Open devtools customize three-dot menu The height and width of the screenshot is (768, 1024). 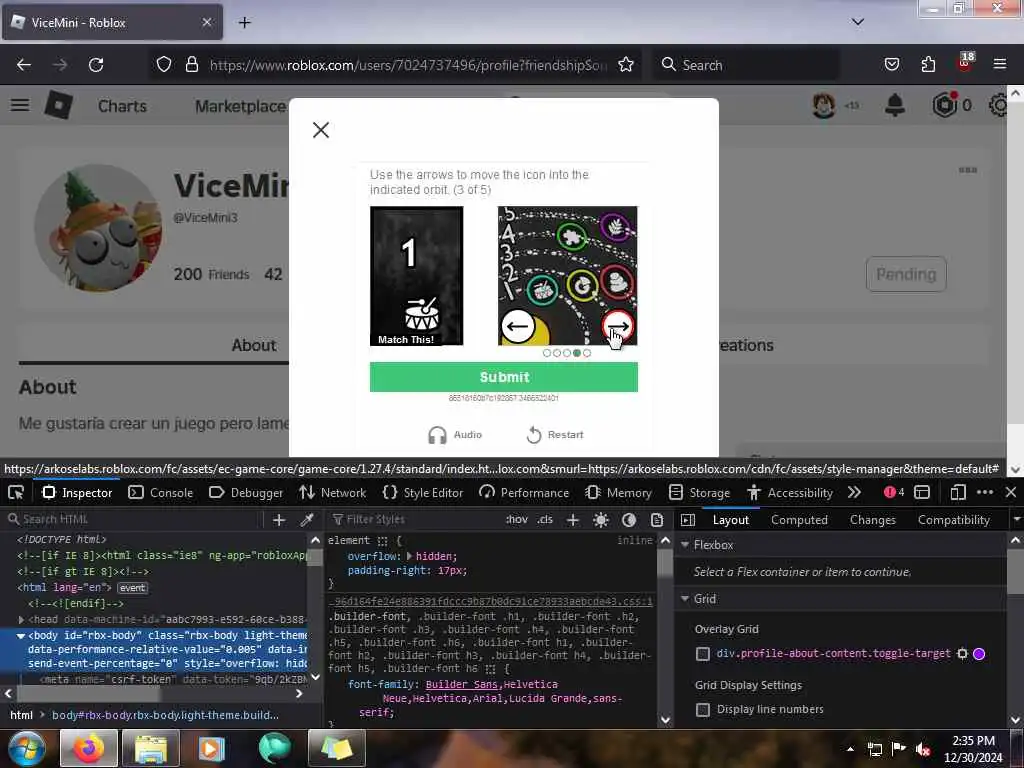click(985, 492)
